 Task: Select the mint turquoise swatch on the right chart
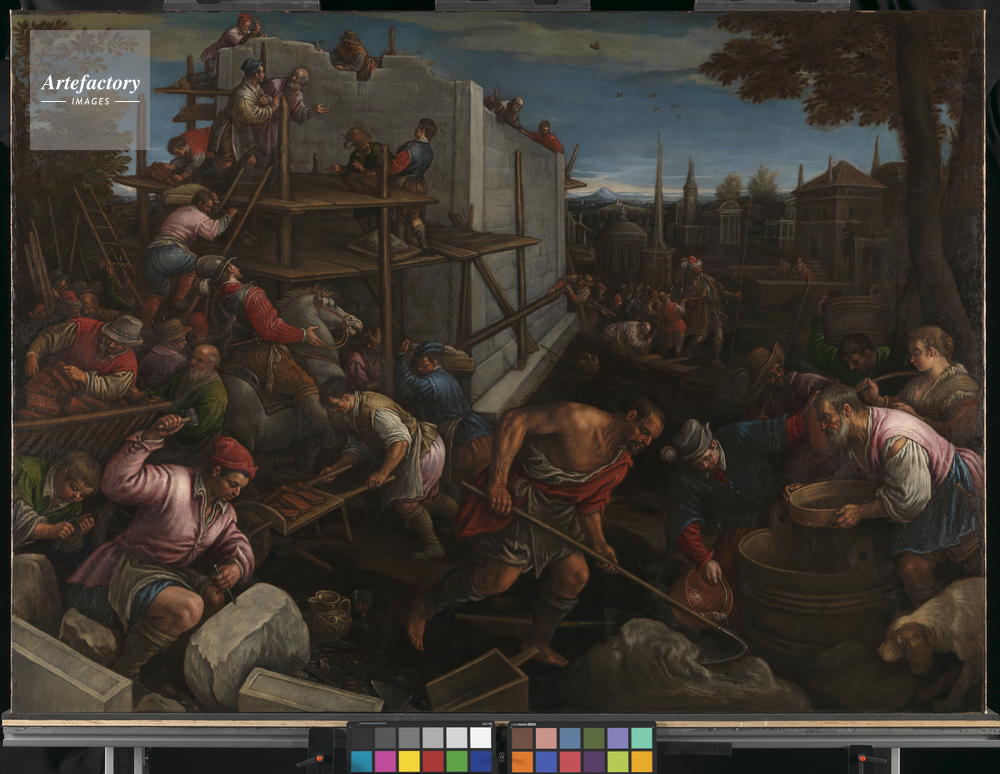[642, 738]
